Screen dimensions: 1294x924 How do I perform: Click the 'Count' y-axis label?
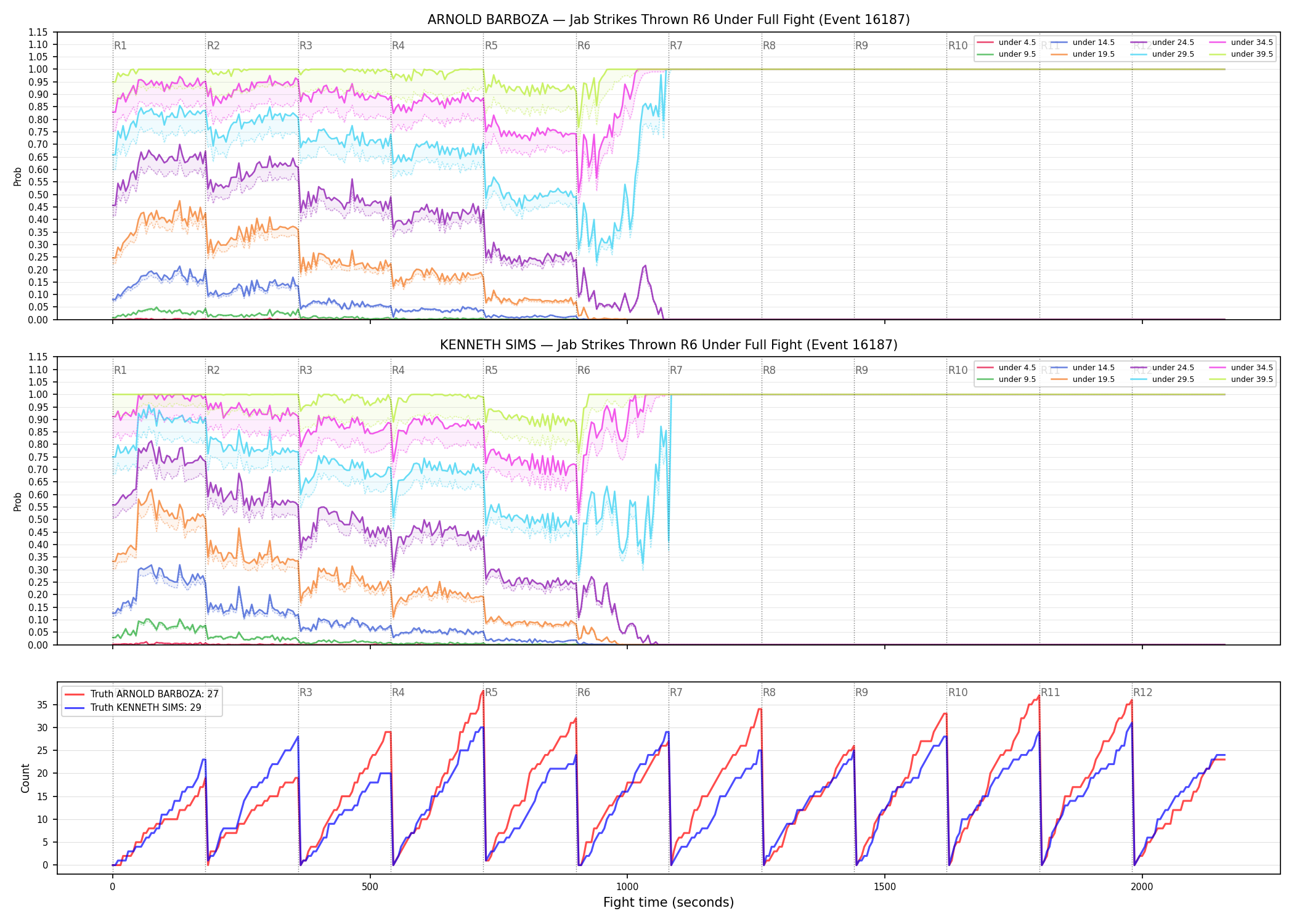click(25, 778)
